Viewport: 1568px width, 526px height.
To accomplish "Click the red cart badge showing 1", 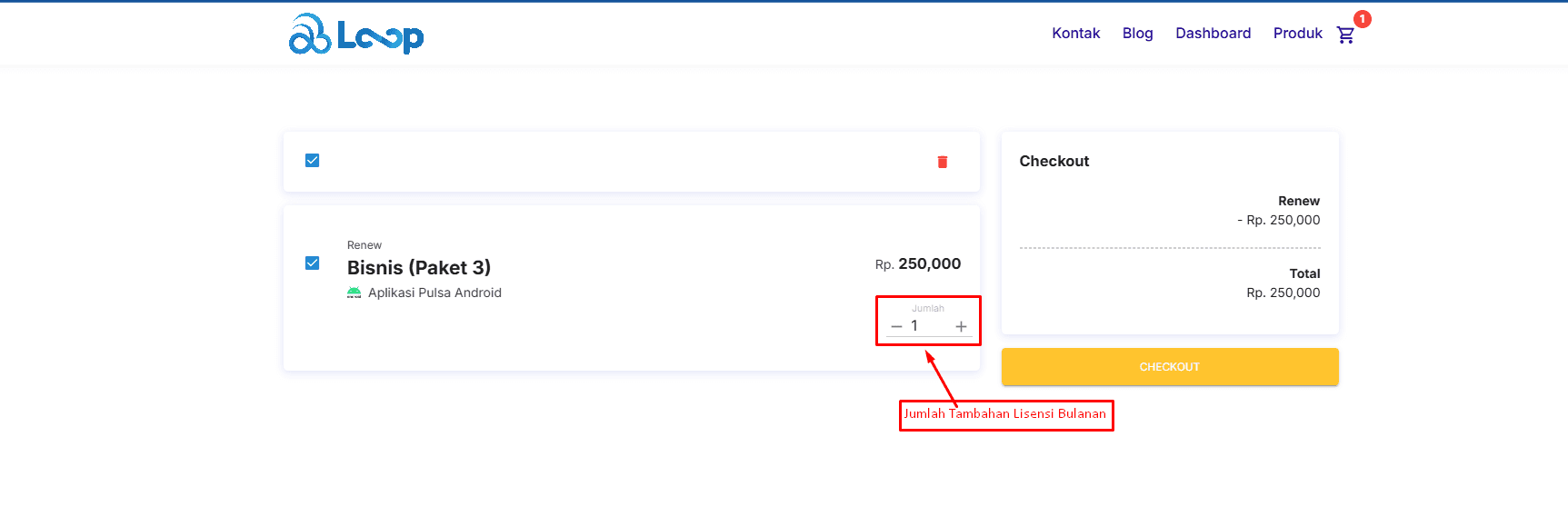I will pyautogui.click(x=1362, y=19).
